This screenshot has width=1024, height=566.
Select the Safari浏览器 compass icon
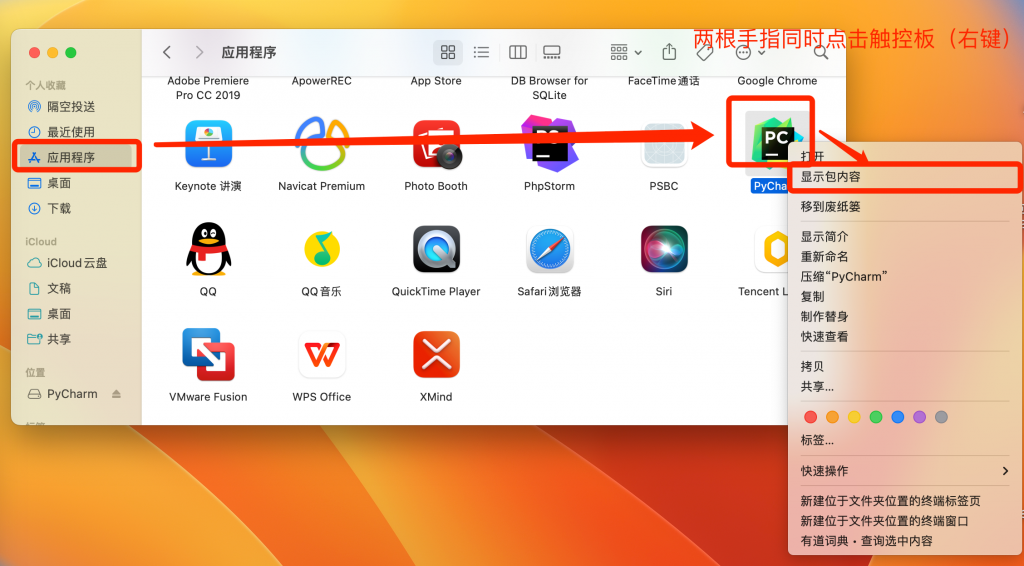click(x=550, y=250)
